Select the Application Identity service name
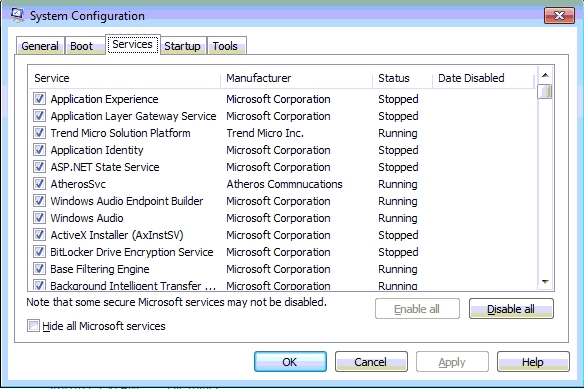 pyautogui.click(x=97, y=150)
